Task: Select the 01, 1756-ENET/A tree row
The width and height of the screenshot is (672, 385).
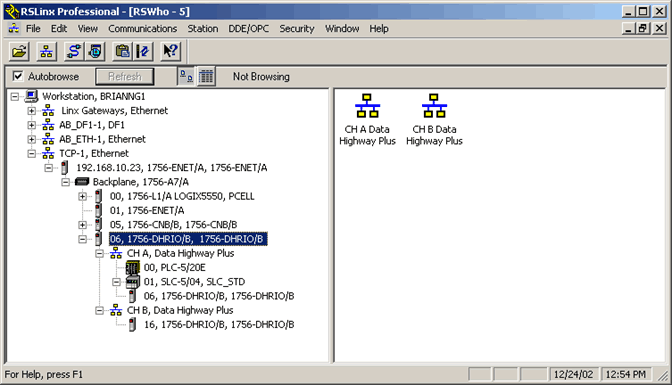Action: [147, 211]
